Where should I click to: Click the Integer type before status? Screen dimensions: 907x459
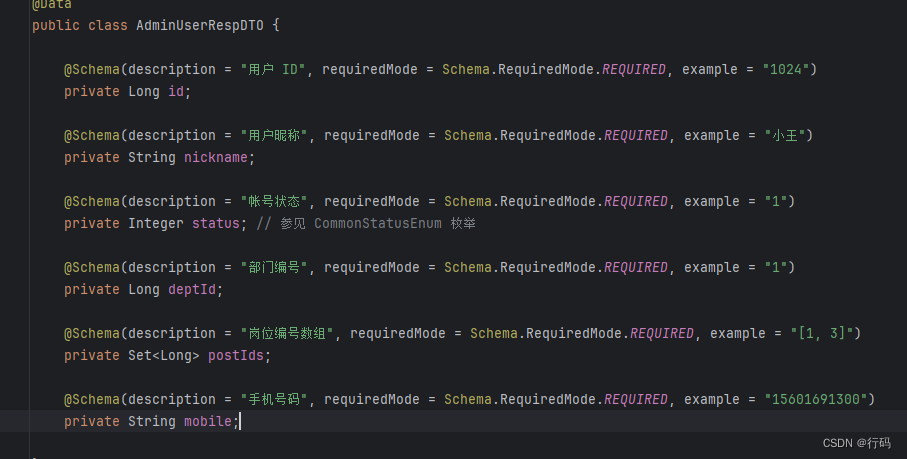click(156, 223)
